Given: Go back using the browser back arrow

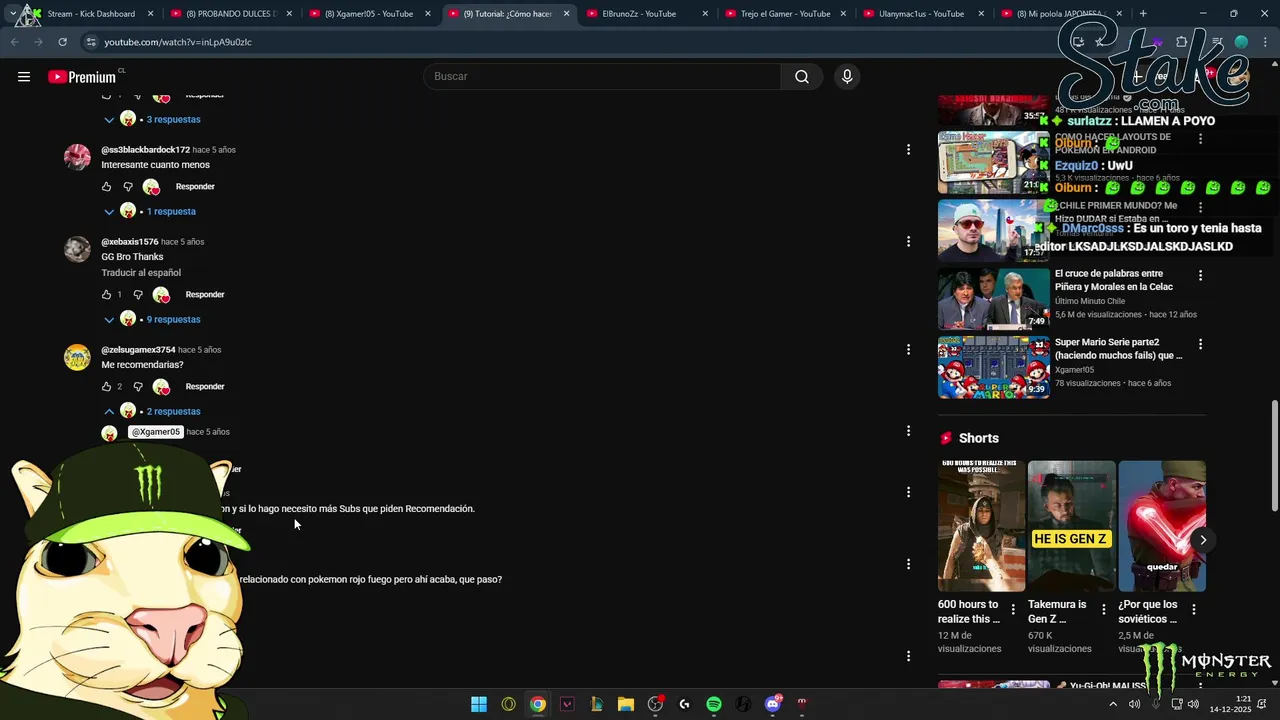Looking at the screenshot, I should [15, 42].
